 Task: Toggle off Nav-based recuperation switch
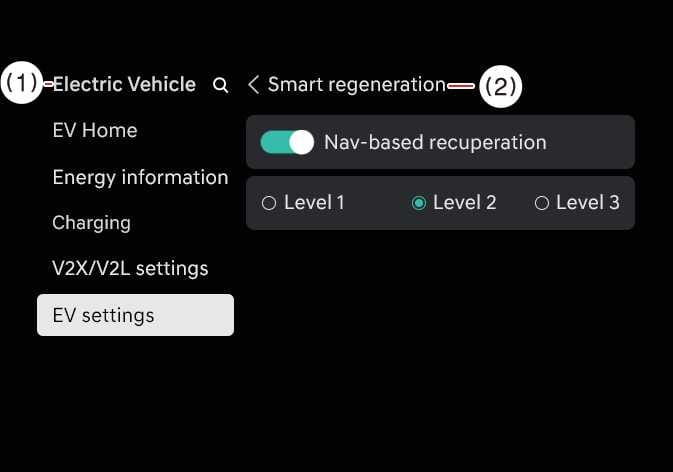[287, 142]
